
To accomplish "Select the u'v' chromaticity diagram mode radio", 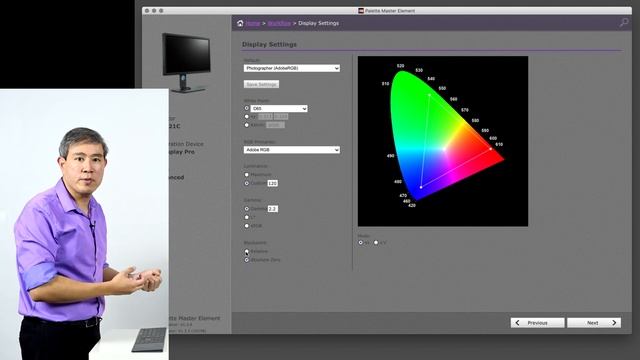I will (x=376, y=242).
